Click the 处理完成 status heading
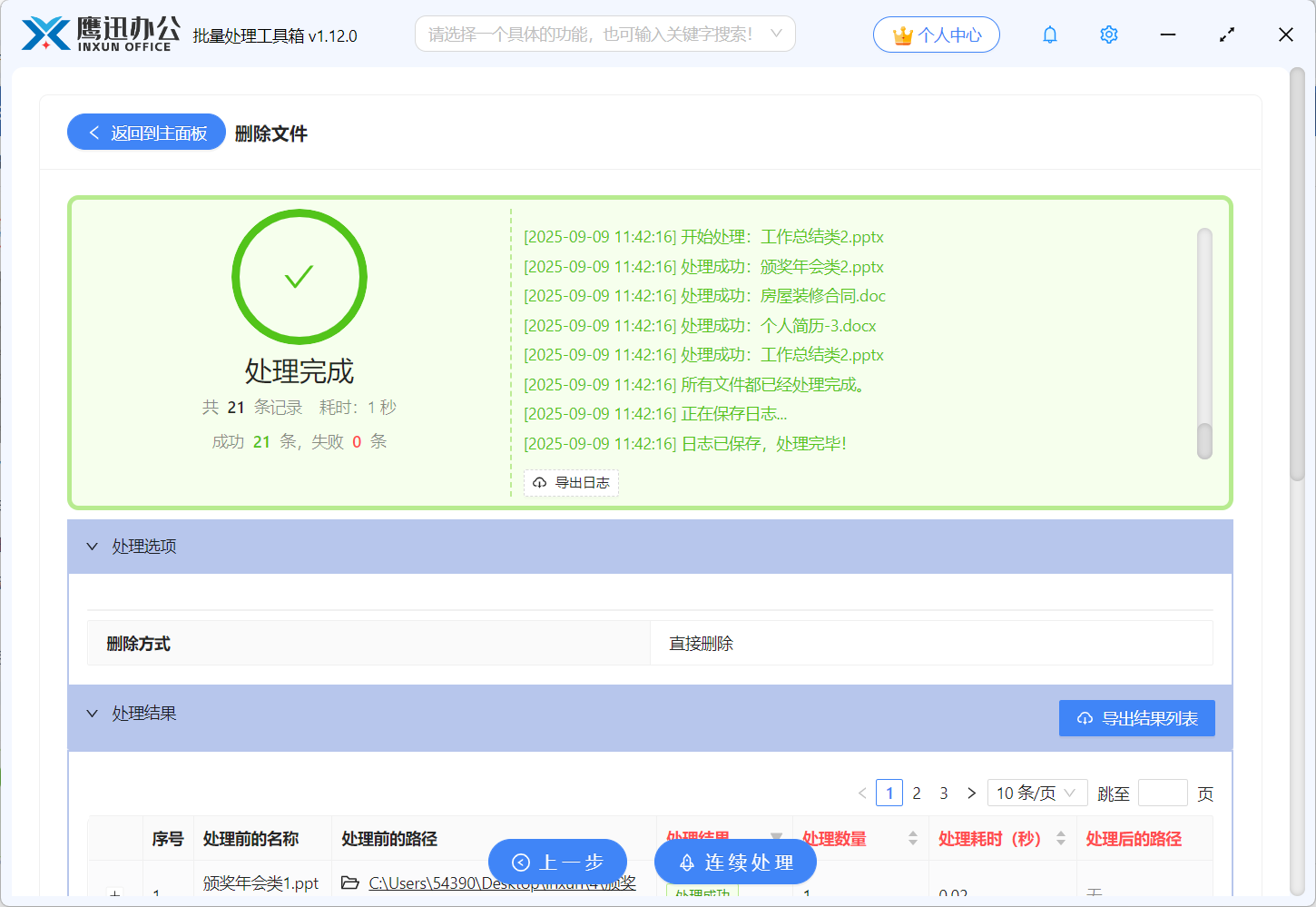Screen dimensions: 1316x907 coord(300,370)
